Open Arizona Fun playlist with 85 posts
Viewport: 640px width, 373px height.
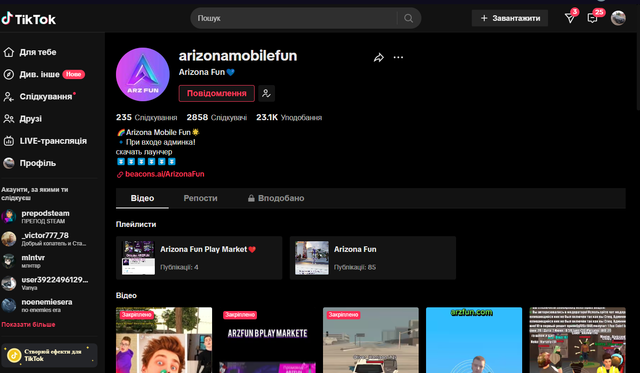point(373,258)
